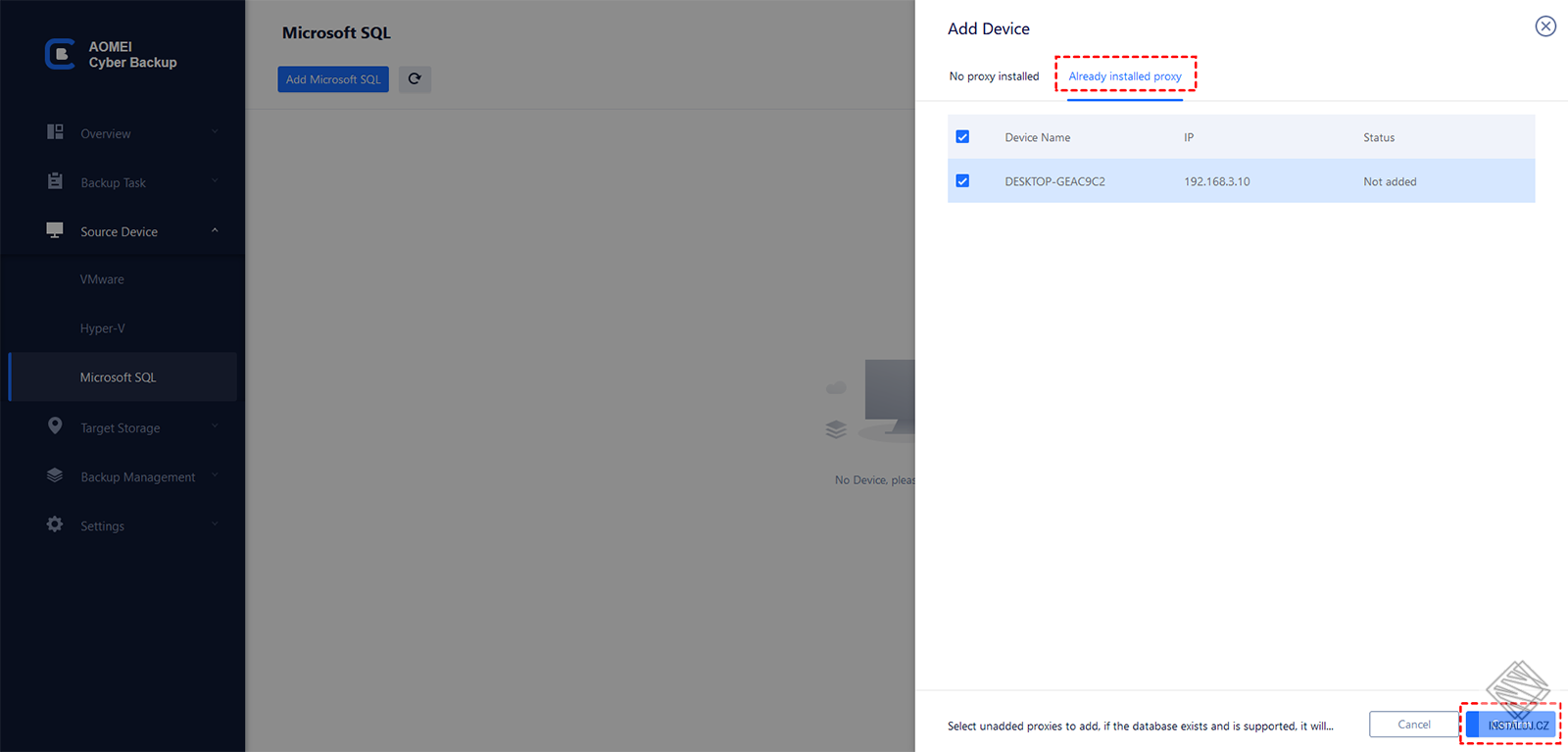The image size is (1568, 752).
Task: Toggle the select-all checkbox in table header
Action: click(x=962, y=137)
